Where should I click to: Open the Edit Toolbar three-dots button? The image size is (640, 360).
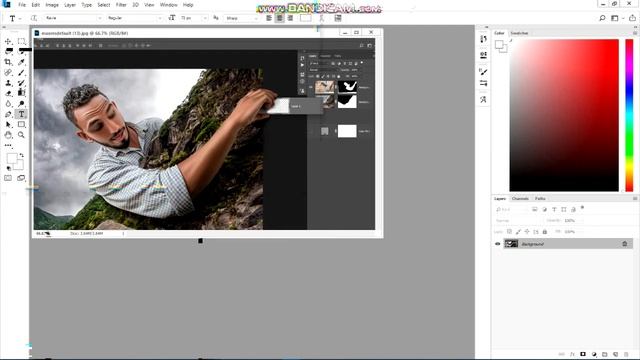(x=8, y=145)
